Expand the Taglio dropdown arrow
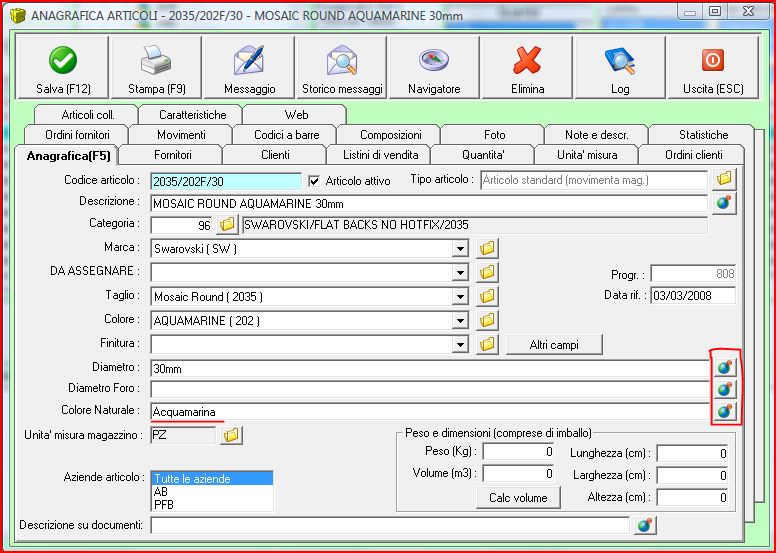 click(x=460, y=297)
